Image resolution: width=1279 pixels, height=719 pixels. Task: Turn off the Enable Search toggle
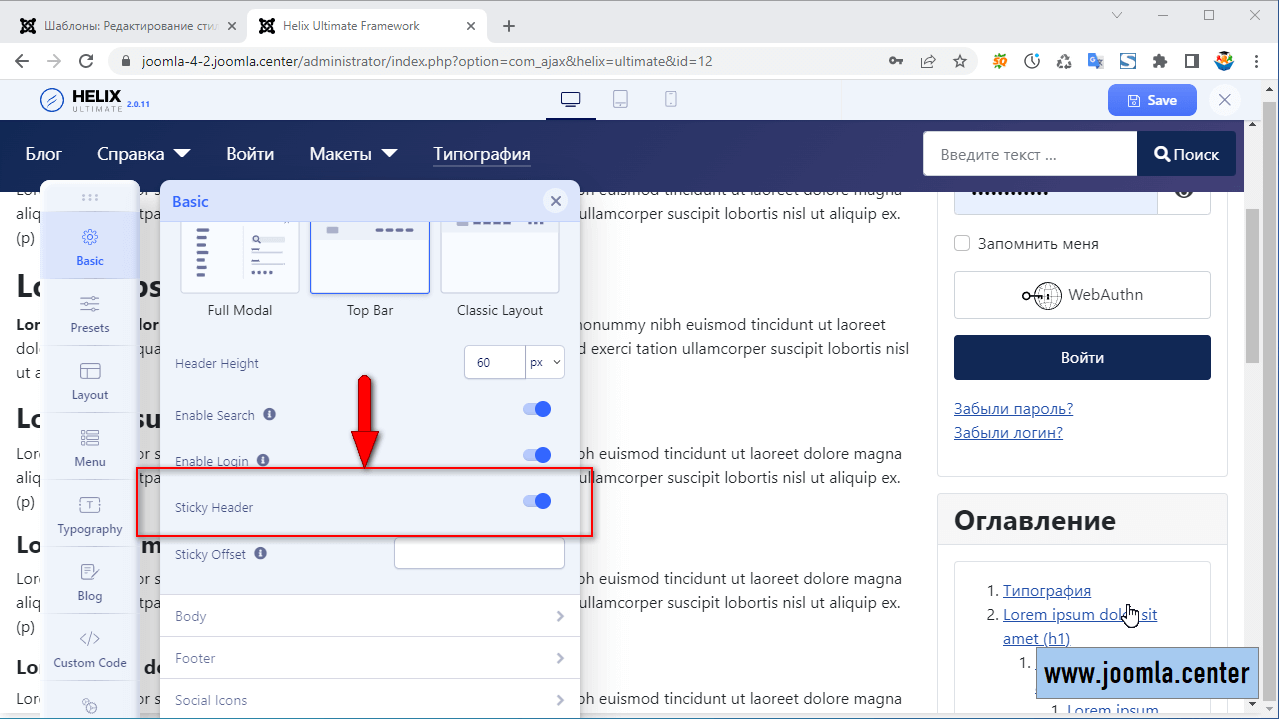click(538, 409)
